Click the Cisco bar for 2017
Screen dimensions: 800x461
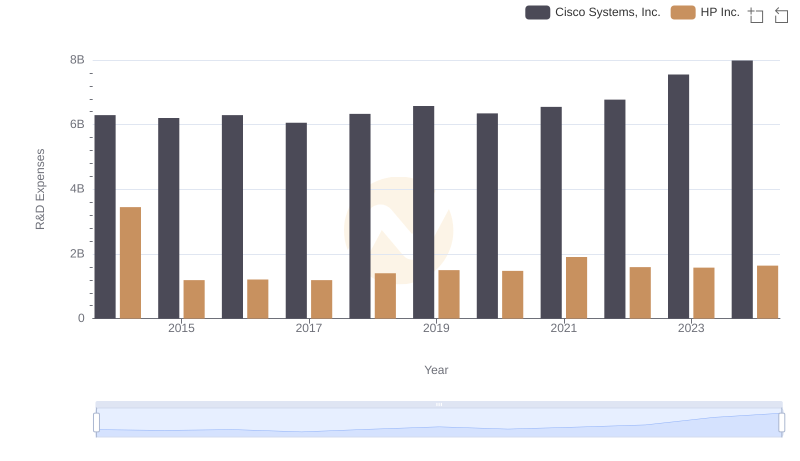(x=296, y=221)
